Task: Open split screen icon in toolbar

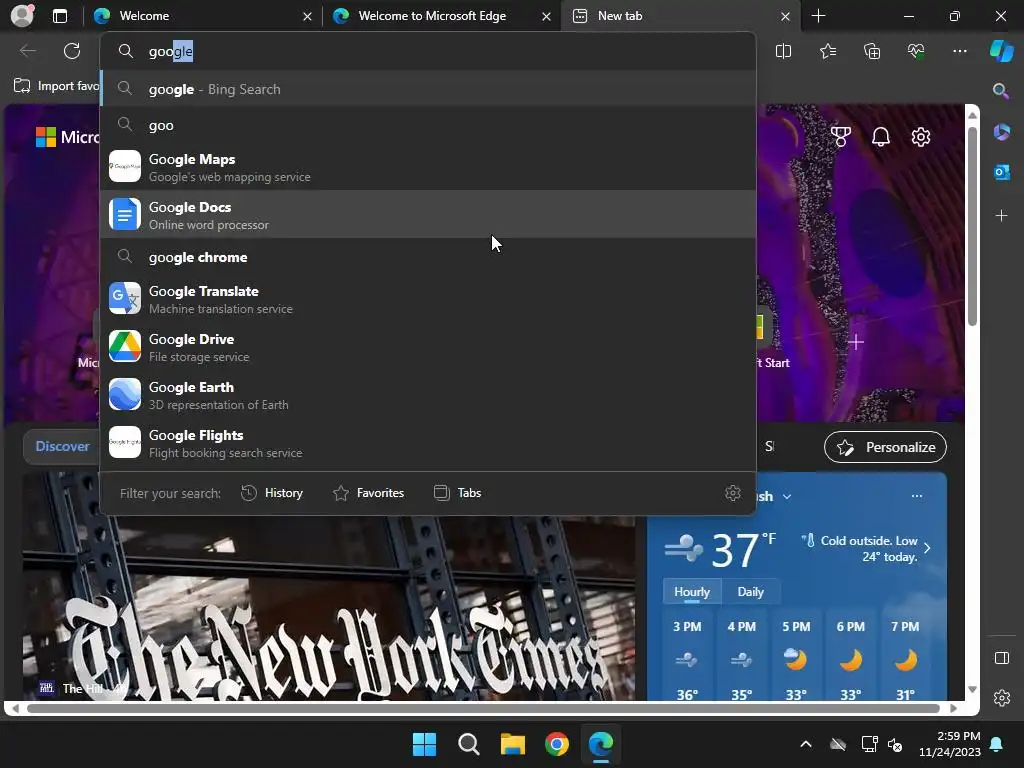Action: [x=783, y=51]
